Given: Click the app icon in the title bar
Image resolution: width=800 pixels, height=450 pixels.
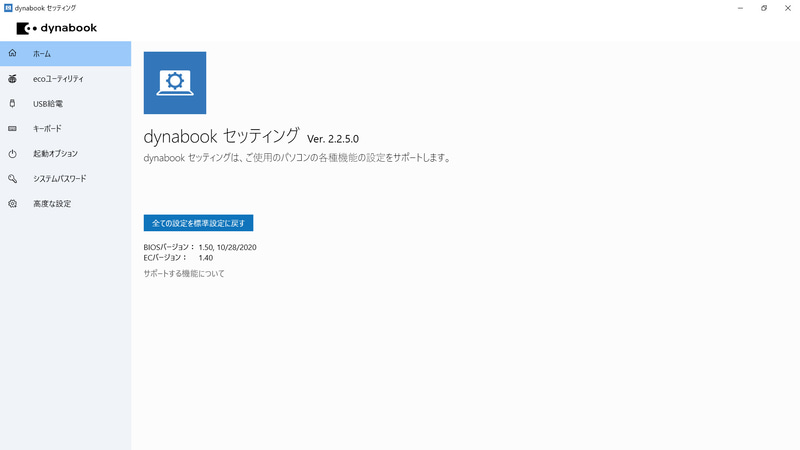Looking at the screenshot, I should pos(8,8).
